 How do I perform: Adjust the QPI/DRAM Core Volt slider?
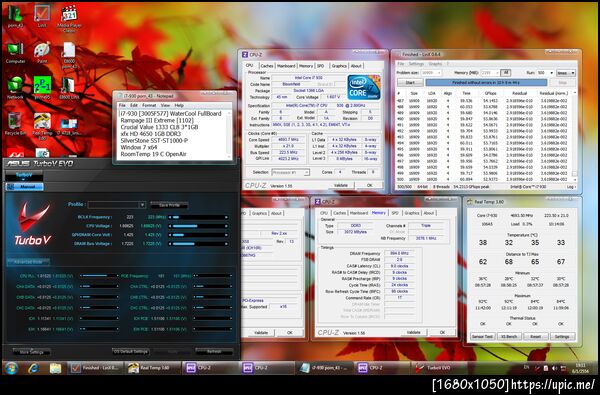[198, 235]
